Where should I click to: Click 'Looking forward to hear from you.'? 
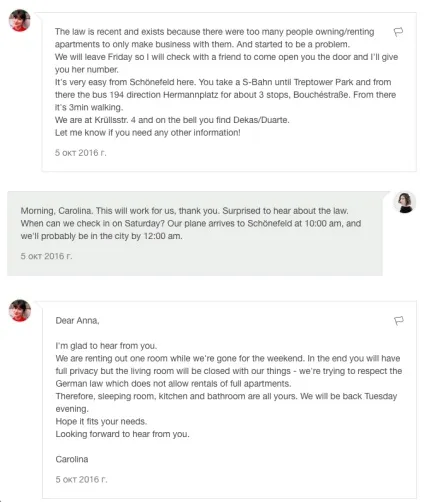coord(122,434)
